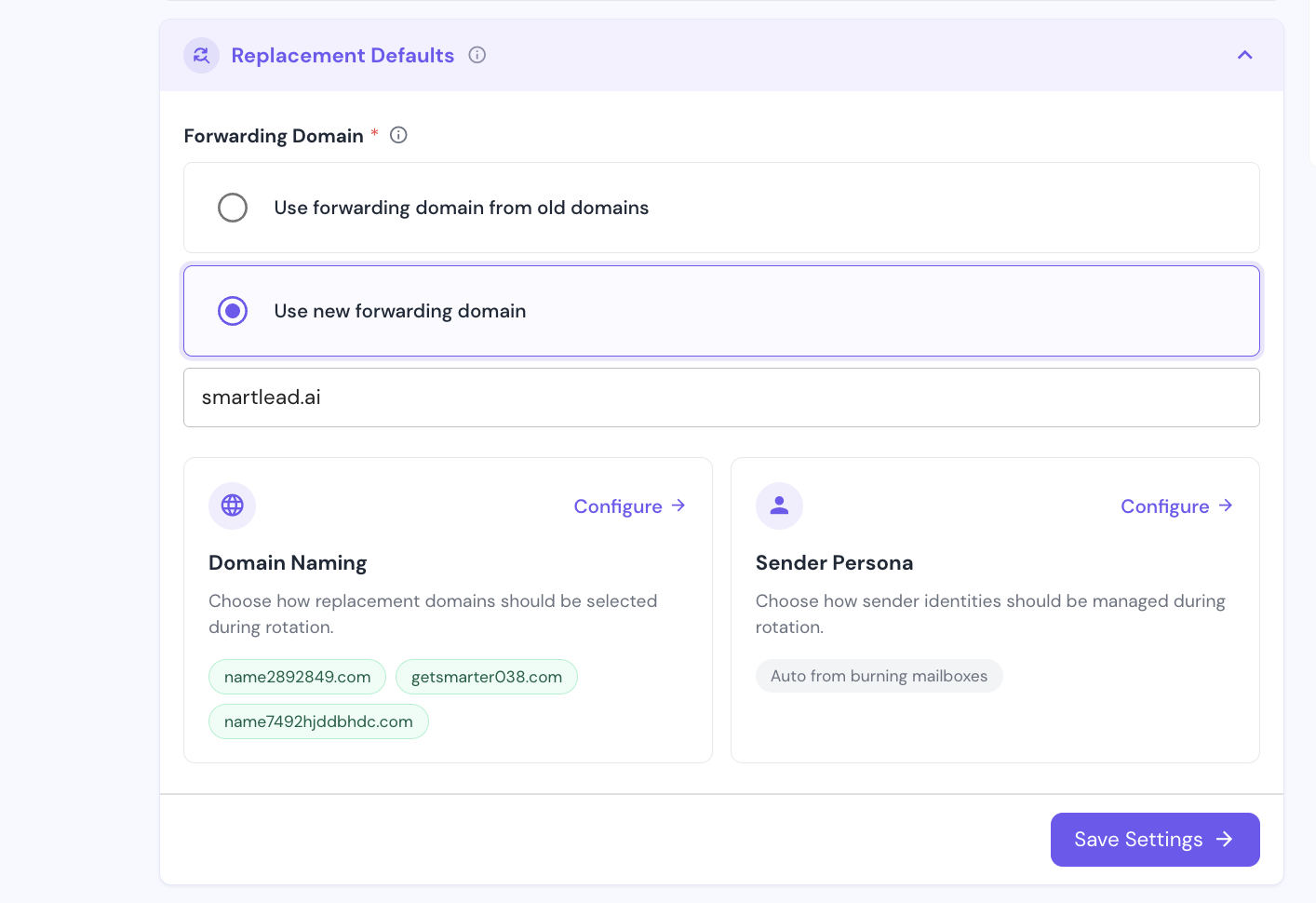Click the Forwarding Domain label
This screenshot has width=1316, height=903.
click(274, 136)
